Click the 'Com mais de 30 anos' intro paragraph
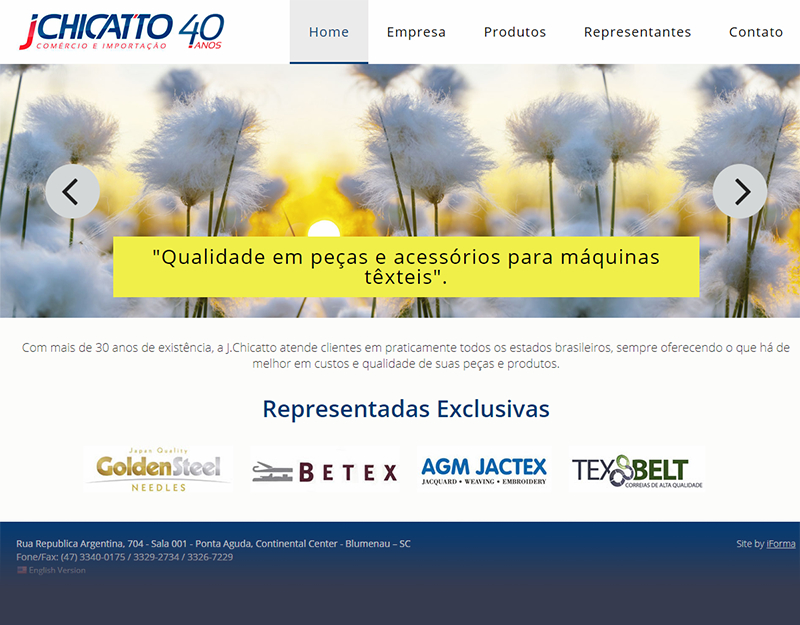Viewport: 800px width, 625px height. point(406,356)
